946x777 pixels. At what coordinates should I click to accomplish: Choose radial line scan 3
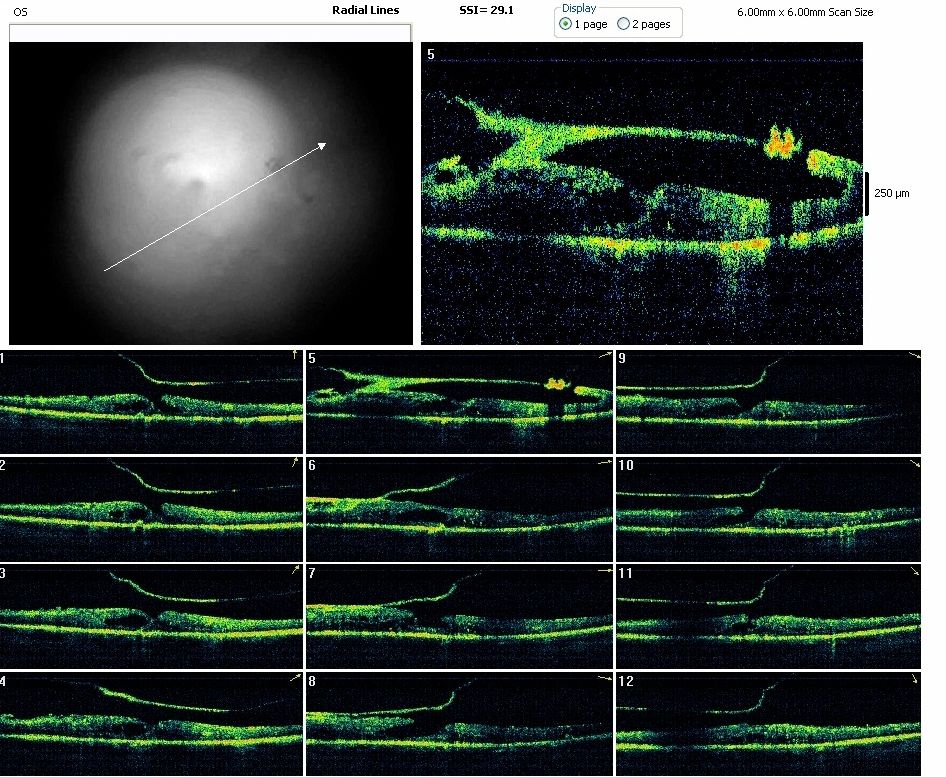(151, 616)
